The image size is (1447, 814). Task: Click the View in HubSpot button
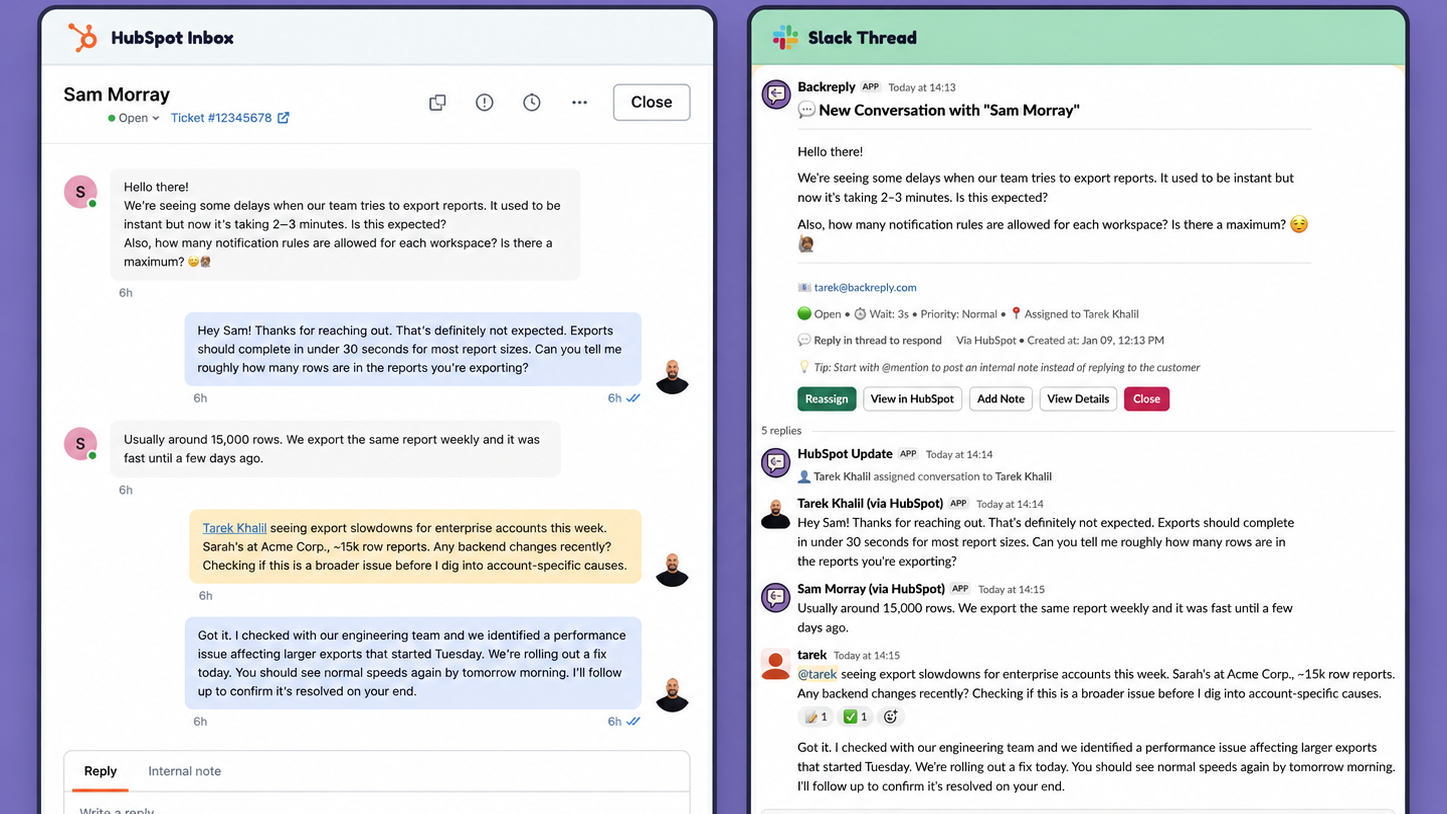coord(912,399)
